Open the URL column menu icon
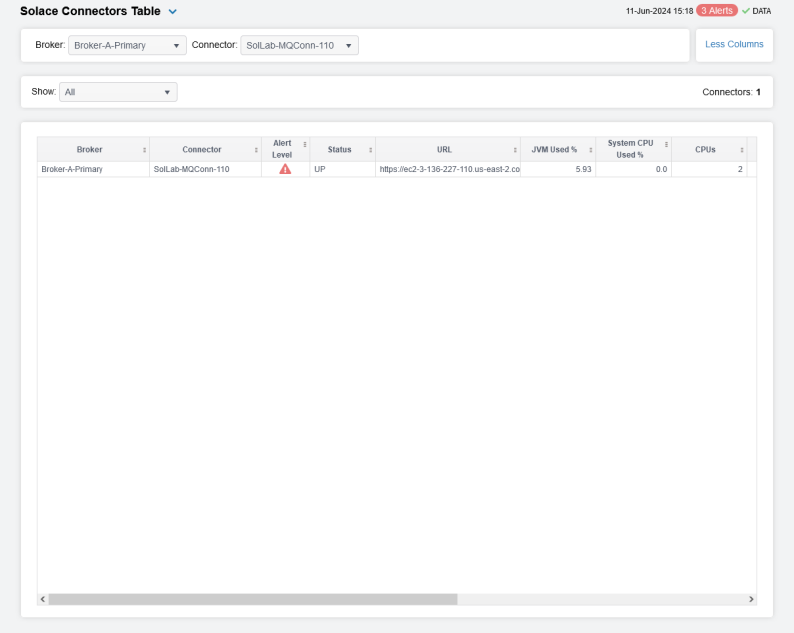Image resolution: width=794 pixels, height=633 pixels. click(515, 150)
